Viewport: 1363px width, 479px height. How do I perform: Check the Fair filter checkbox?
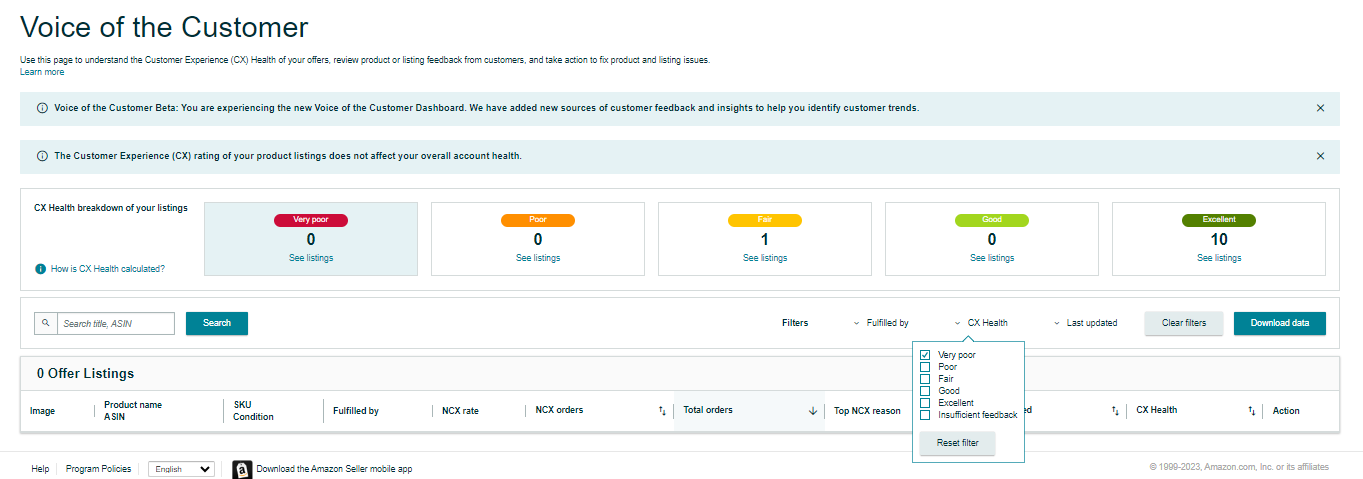click(x=925, y=379)
